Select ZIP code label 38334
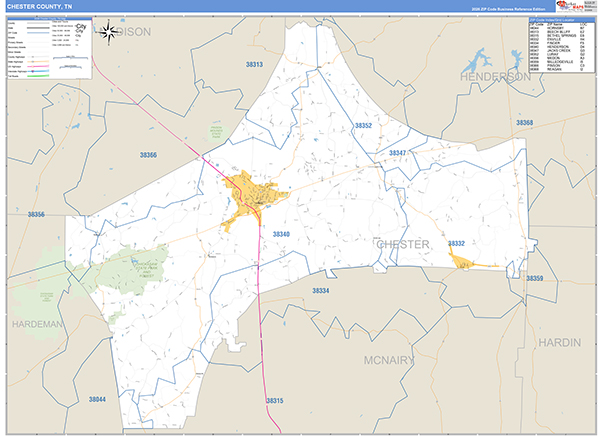 pyautogui.click(x=321, y=291)
